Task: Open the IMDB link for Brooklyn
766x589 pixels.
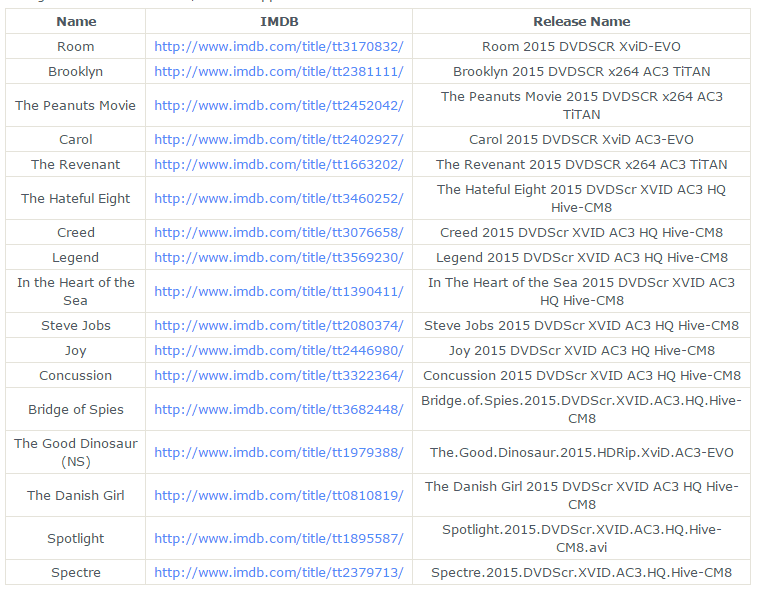Action: click(279, 71)
